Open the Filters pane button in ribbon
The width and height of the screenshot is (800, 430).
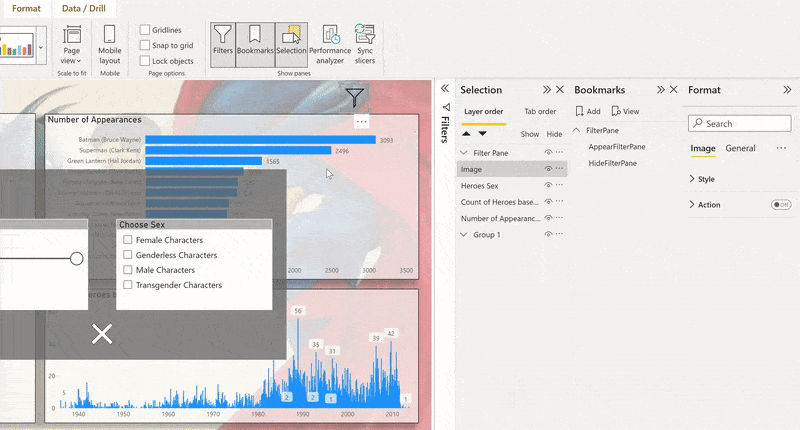point(223,43)
